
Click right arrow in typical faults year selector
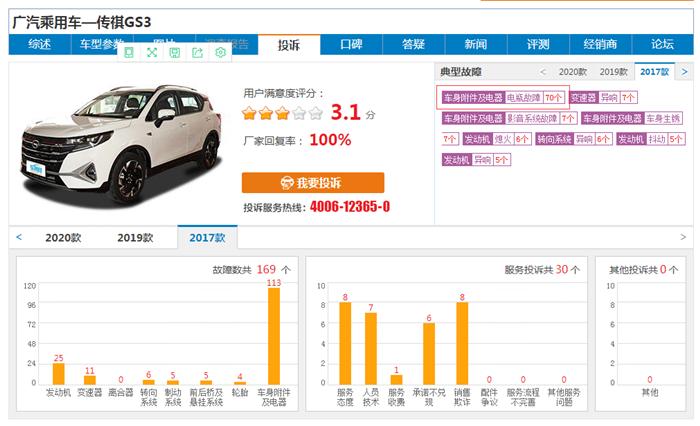[684, 72]
